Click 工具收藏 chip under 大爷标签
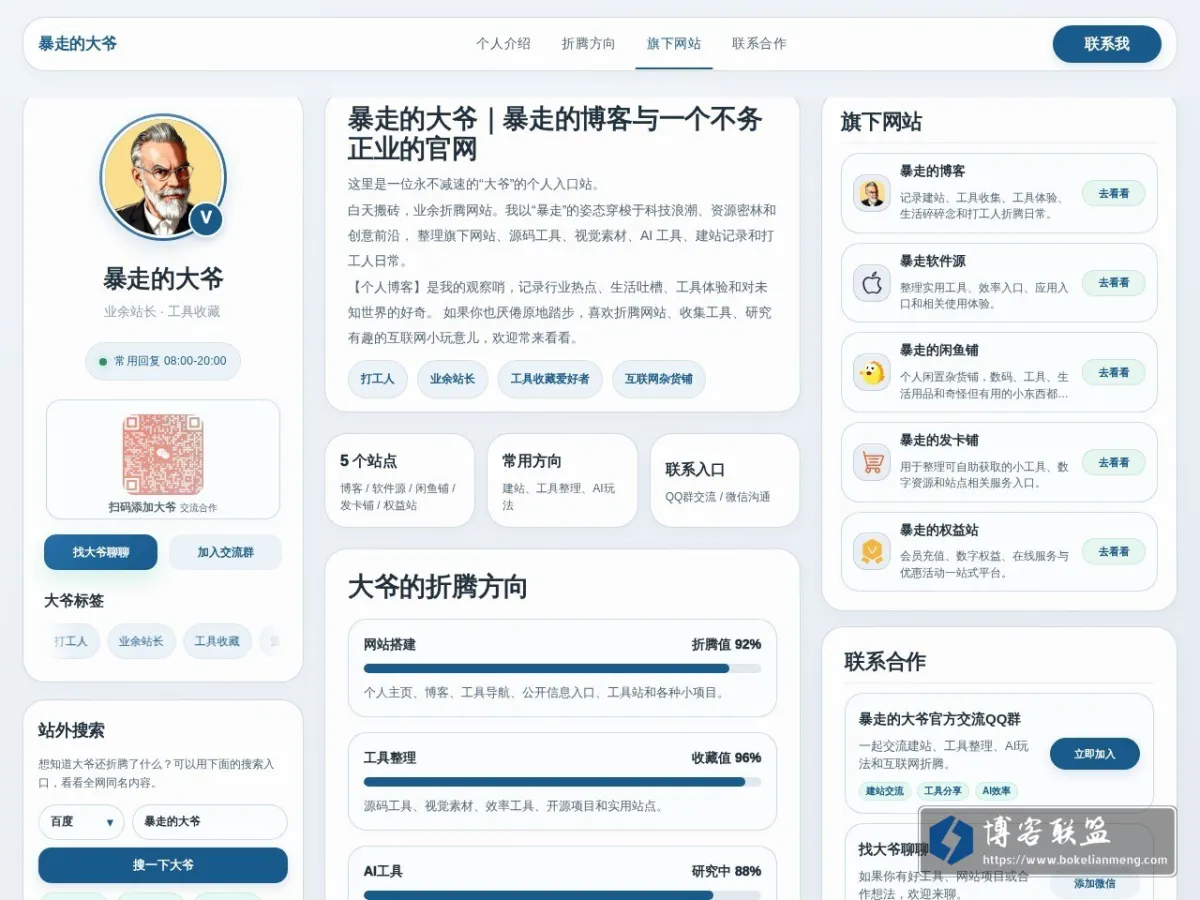 pyautogui.click(x=217, y=641)
